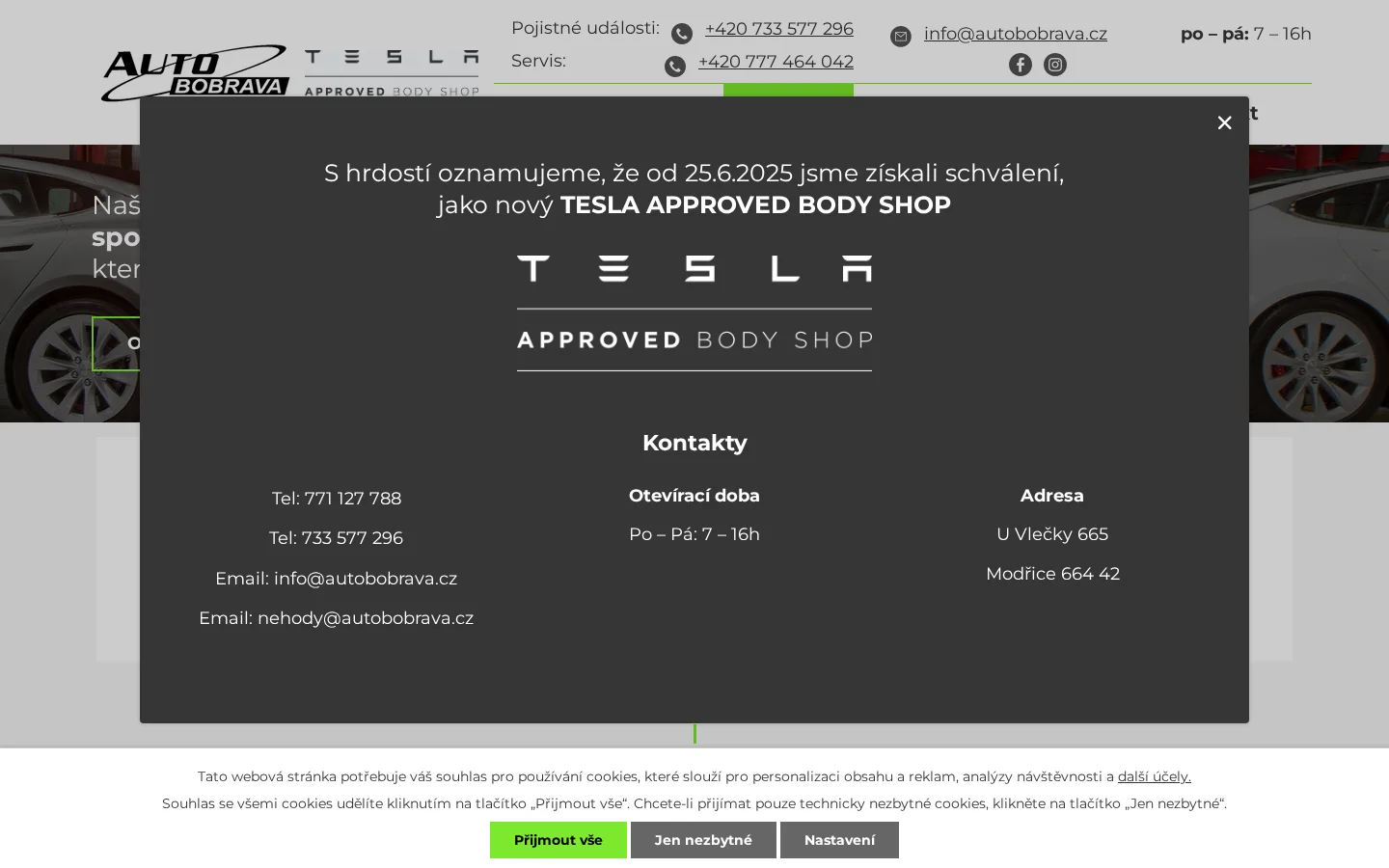
Task: Click 'Modřice 664 42' text
Action: click(x=1052, y=574)
